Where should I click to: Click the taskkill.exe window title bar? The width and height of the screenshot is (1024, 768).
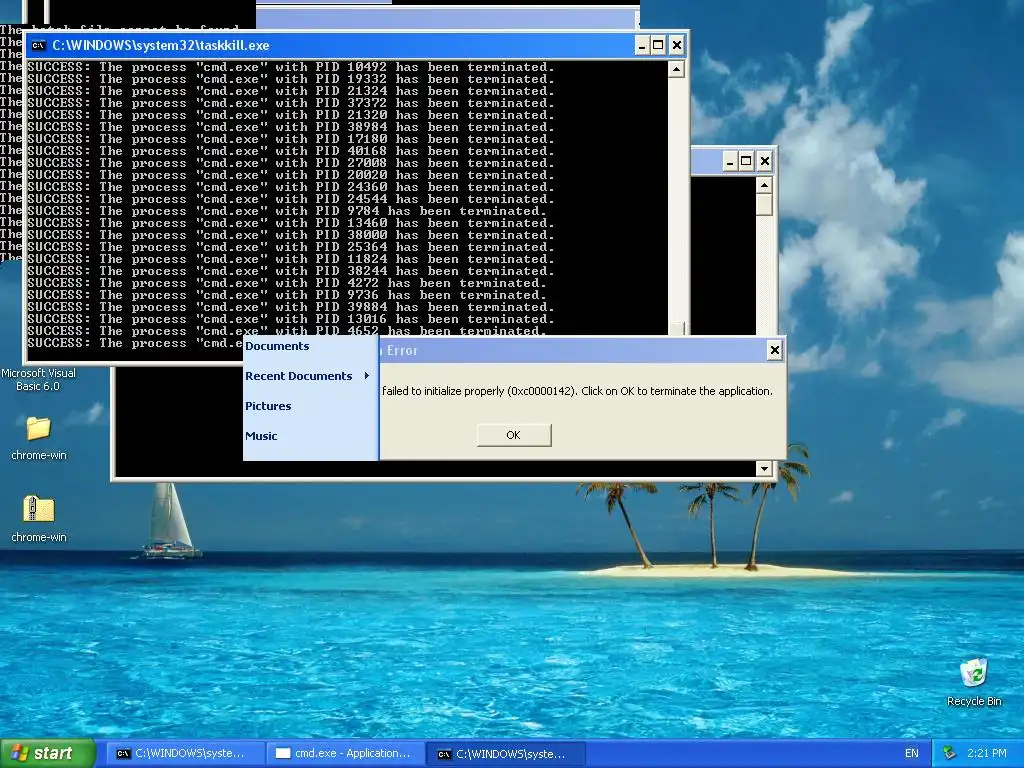(330, 45)
